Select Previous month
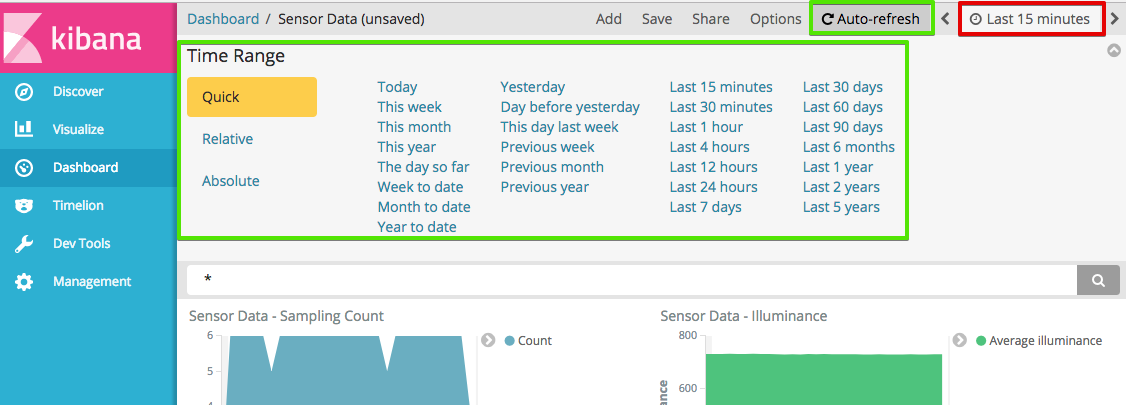This screenshot has height=405, width=1126. click(552, 167)
